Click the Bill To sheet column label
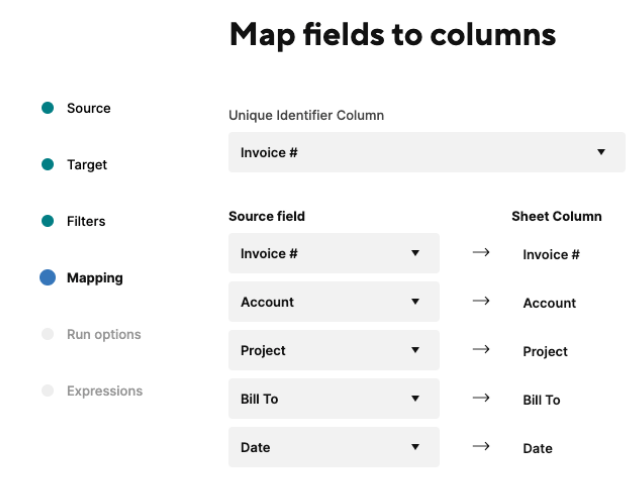Image resolution: width=630 pixels, height=478 pixels. [x=541, y=400]
